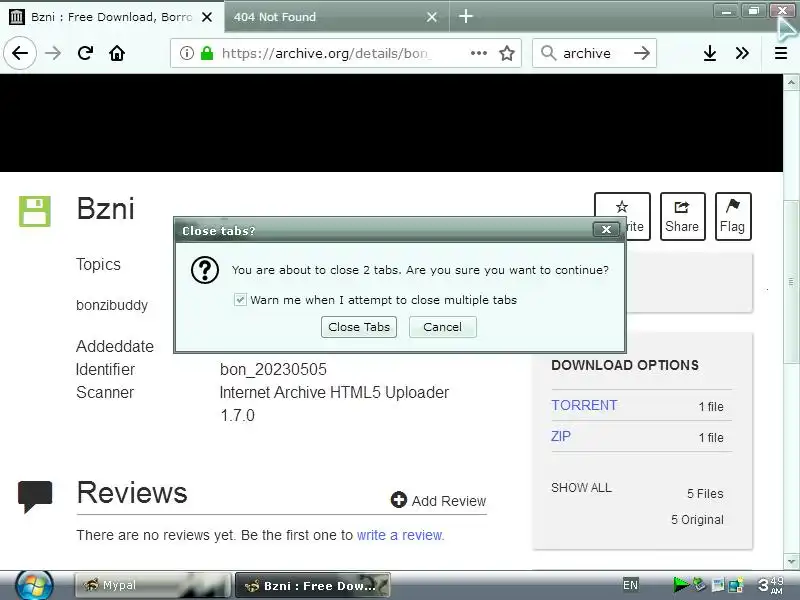Click the Bzni Free Dow taskbar button
Screen dimensions: 800x600
pos(313,585)
